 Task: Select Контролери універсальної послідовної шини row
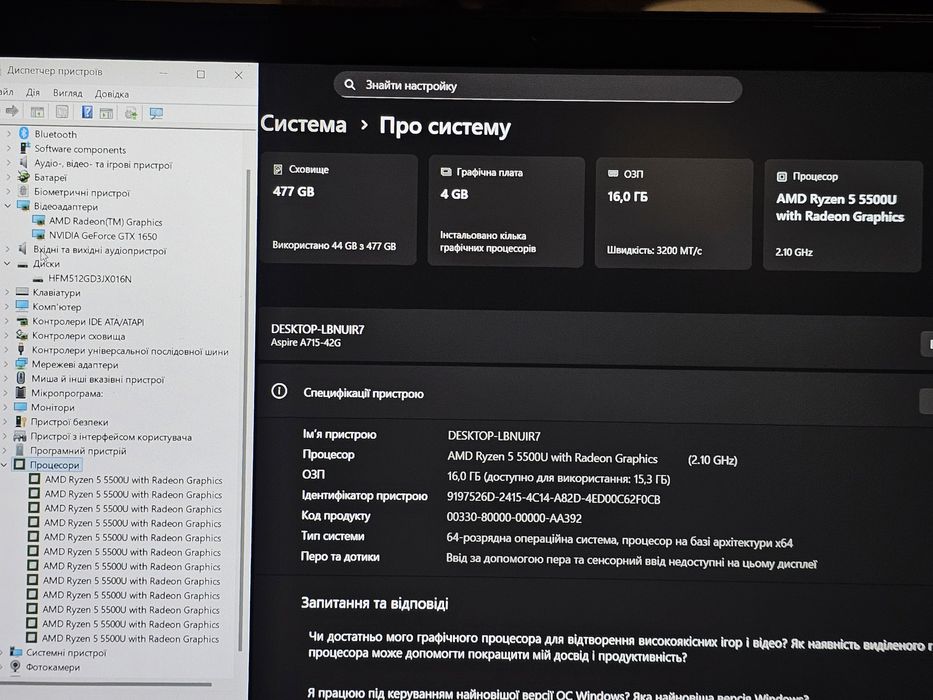click(130, 351)
